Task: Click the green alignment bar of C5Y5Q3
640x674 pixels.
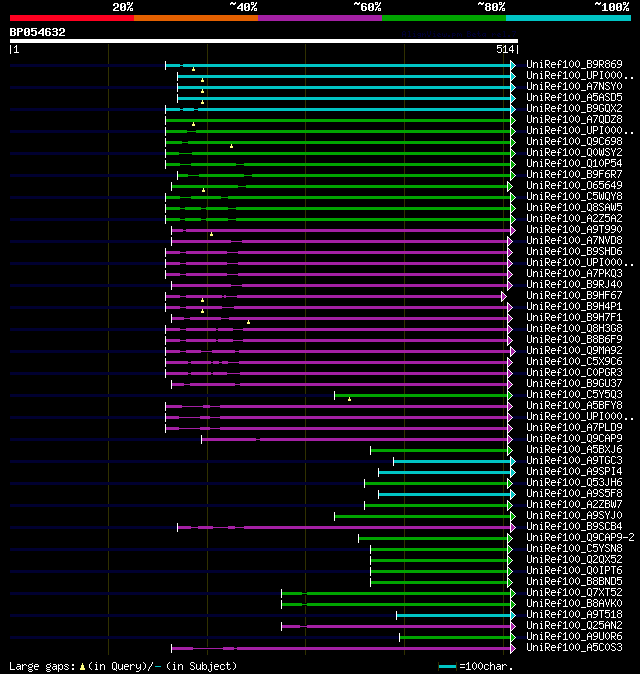Action: coord(421,395)
